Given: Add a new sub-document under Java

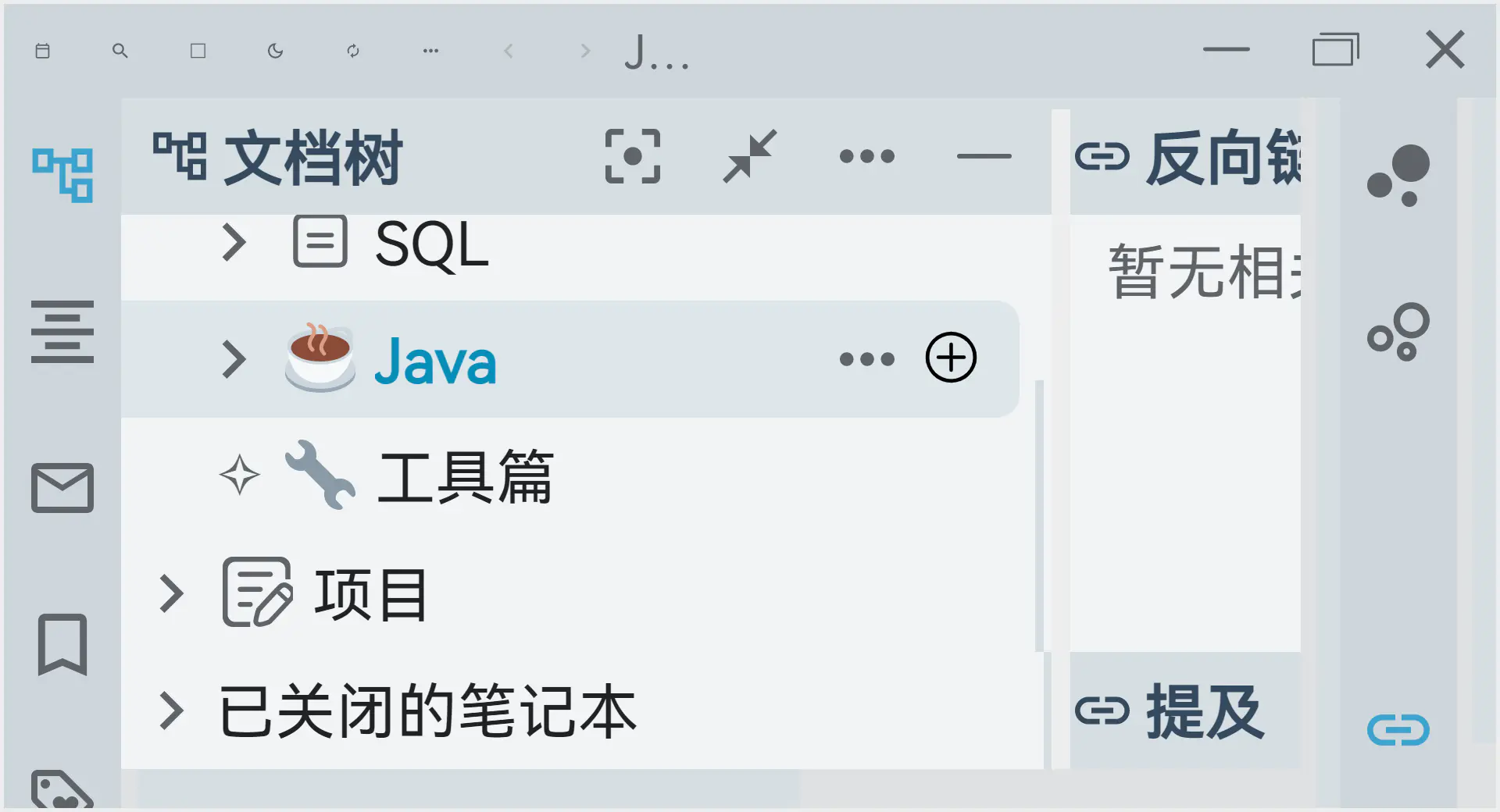Looking at the screenshot, I should (x=951, y=358).
